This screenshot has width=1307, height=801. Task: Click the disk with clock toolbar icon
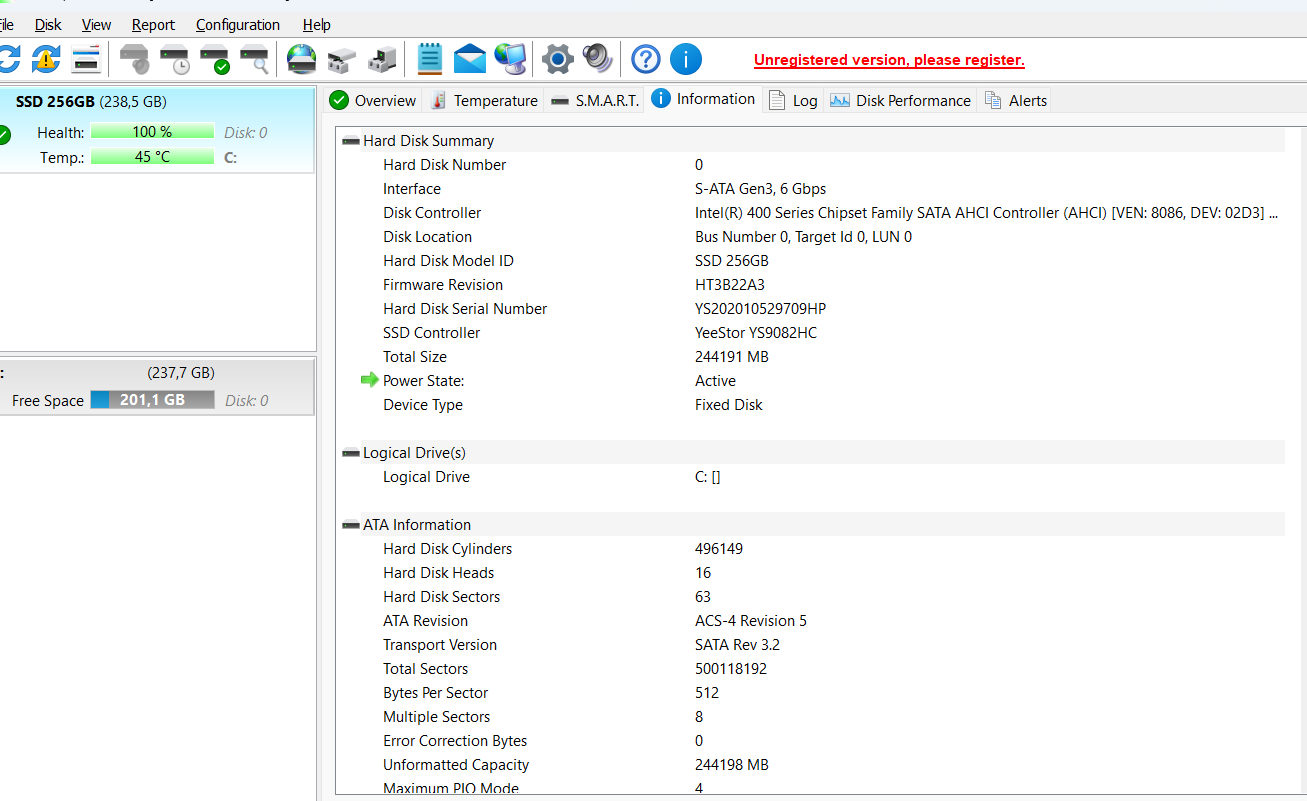pyautogui.click(x=175, y=59)
